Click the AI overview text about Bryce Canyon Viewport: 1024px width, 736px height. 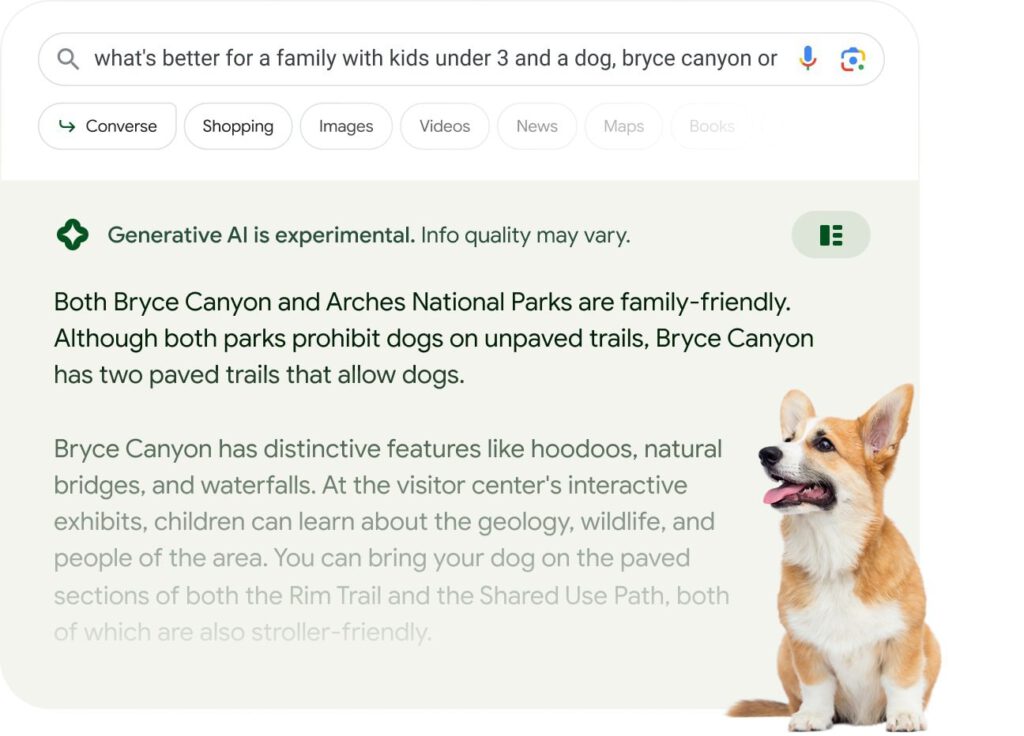coord(430,337)
